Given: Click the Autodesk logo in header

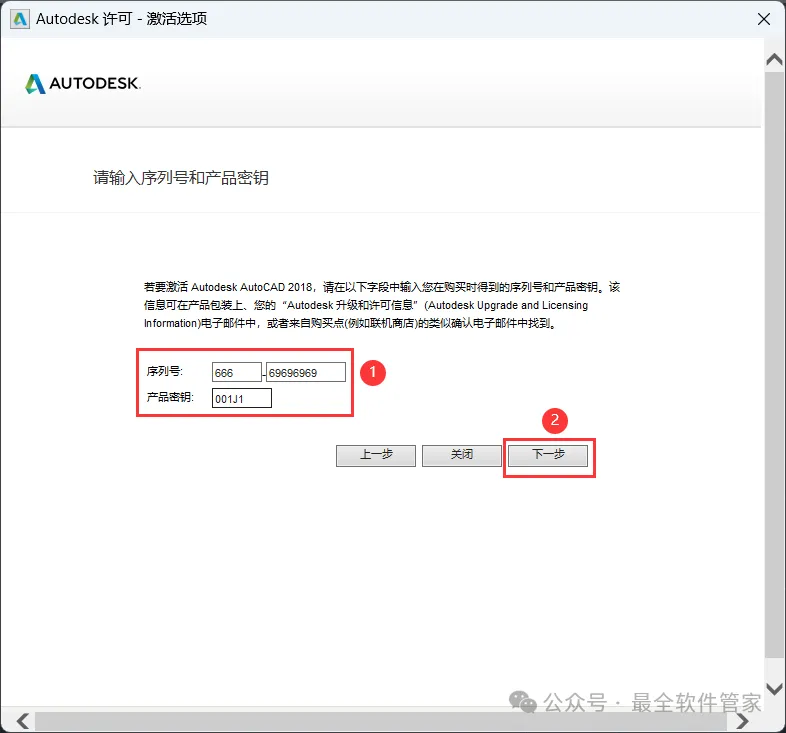Looking at the screenshot, I should coord(83,83).
